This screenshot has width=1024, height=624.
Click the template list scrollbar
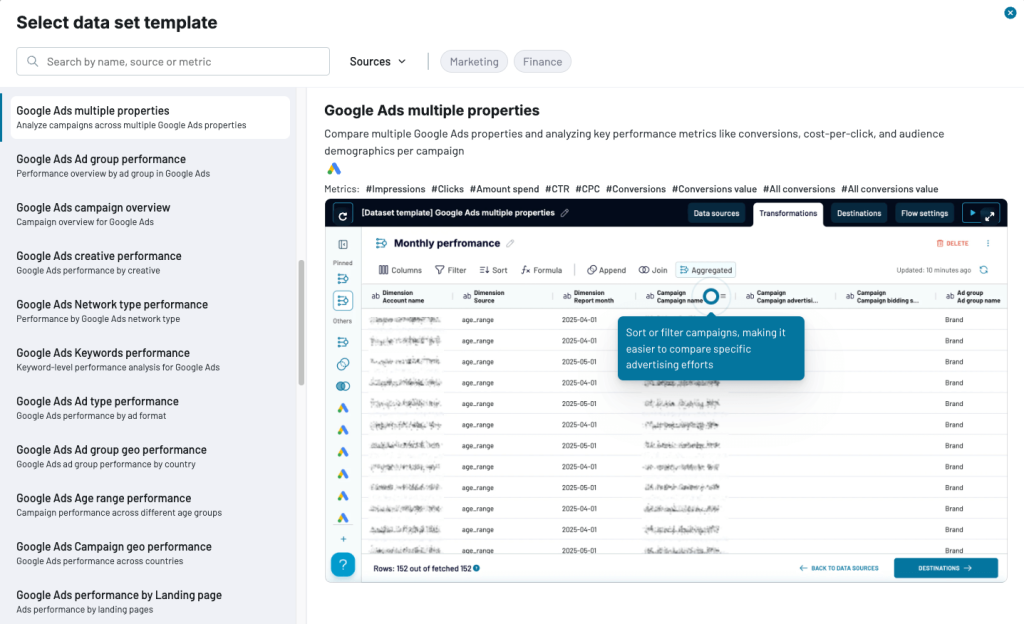(x=301, y=322)
